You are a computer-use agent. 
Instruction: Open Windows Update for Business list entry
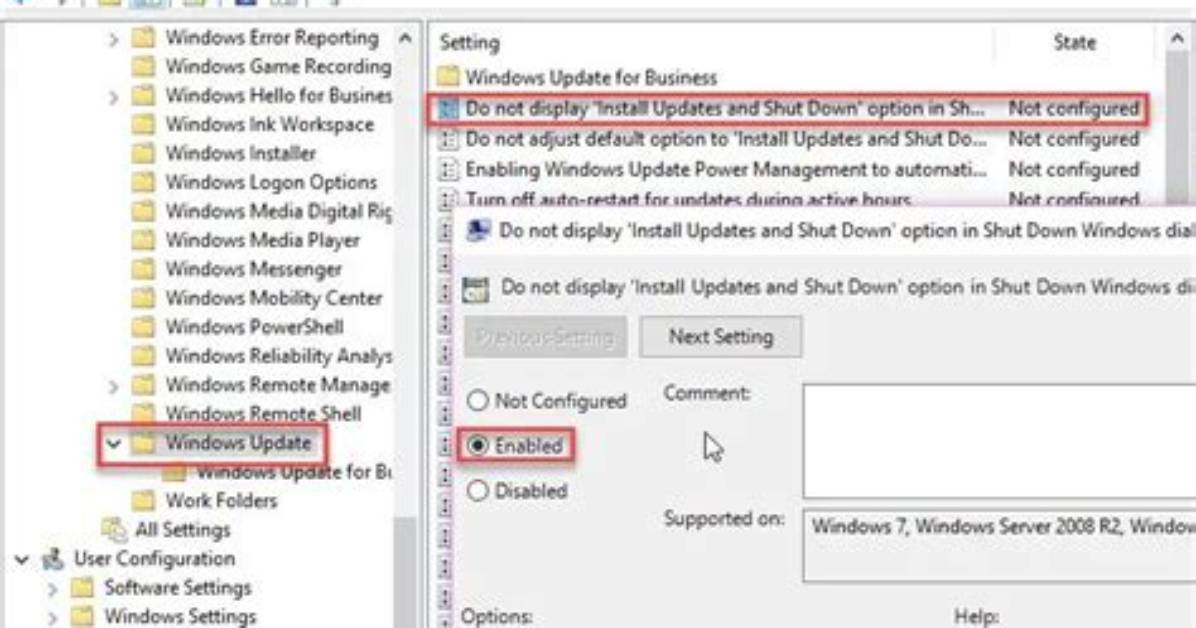pos(591,77)
